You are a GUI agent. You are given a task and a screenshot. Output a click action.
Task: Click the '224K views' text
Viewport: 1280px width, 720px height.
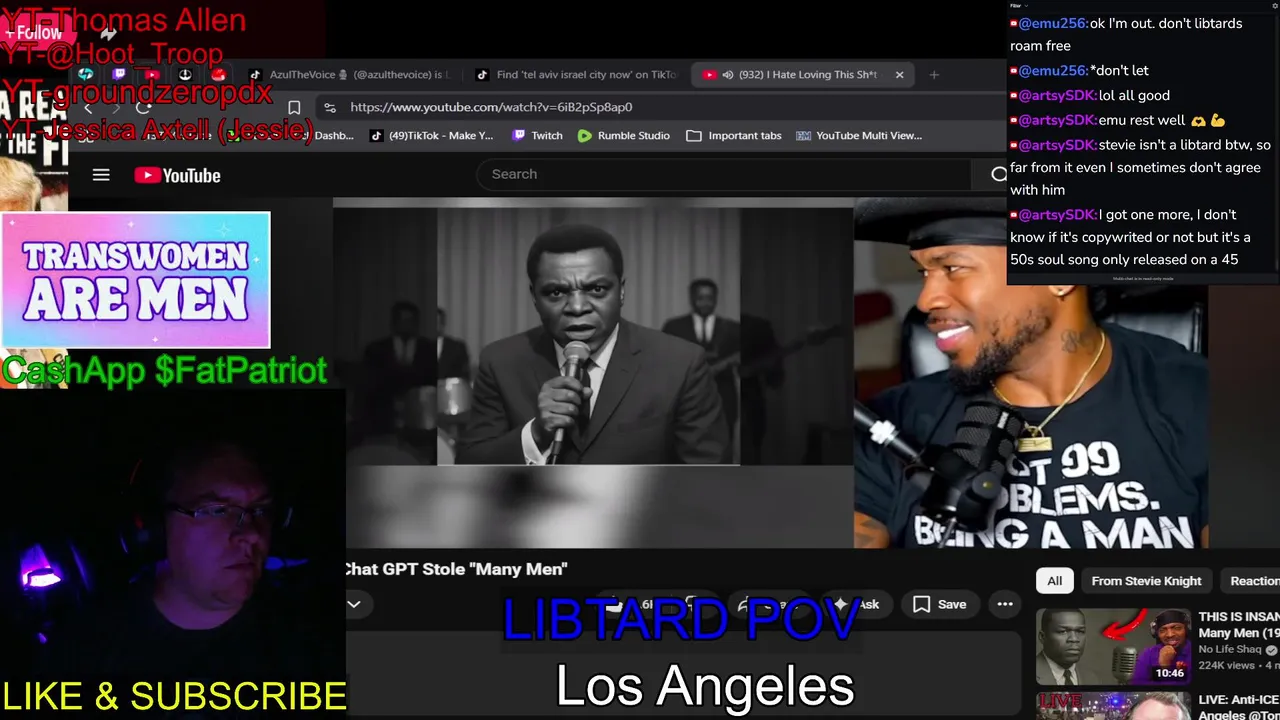(x=1226, y=665)
